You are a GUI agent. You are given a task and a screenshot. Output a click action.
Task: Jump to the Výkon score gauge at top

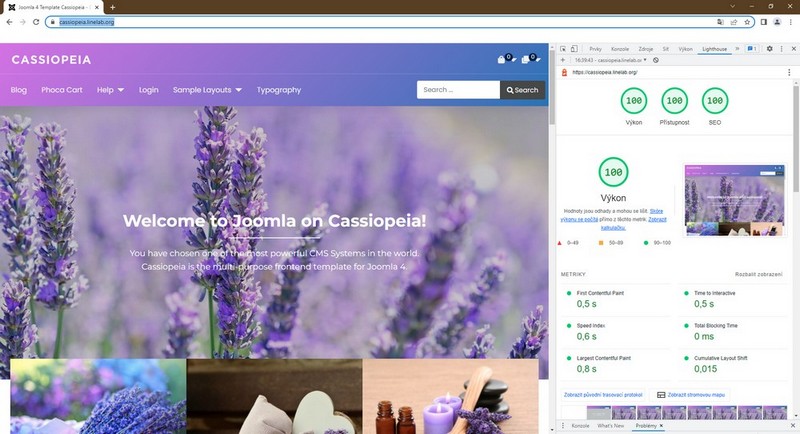pyautogui.click(x=634, y=106)
